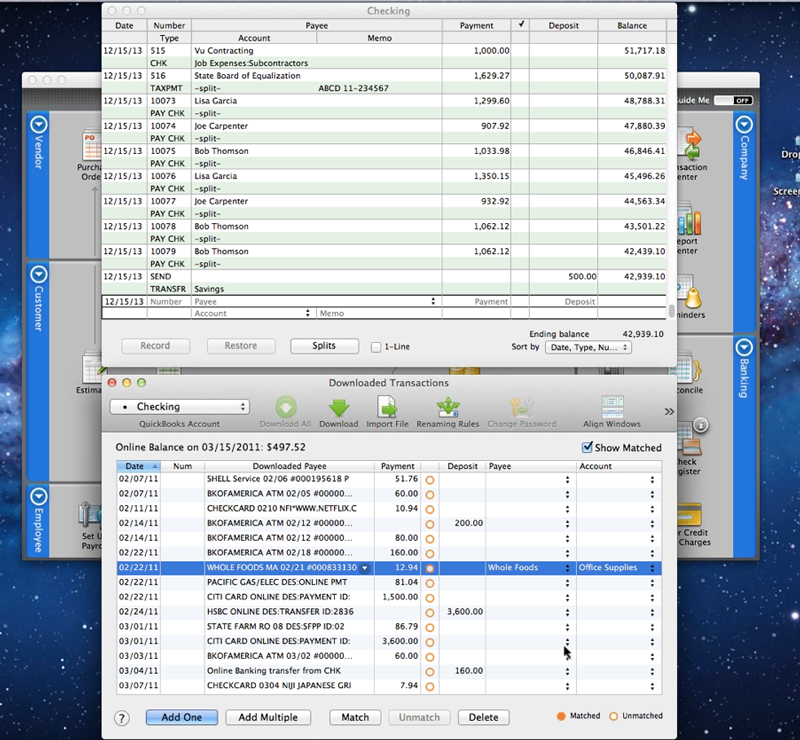Screen dimensions: 800x740
Task: Open Renaming Rules tool
Action: point(447,408)
